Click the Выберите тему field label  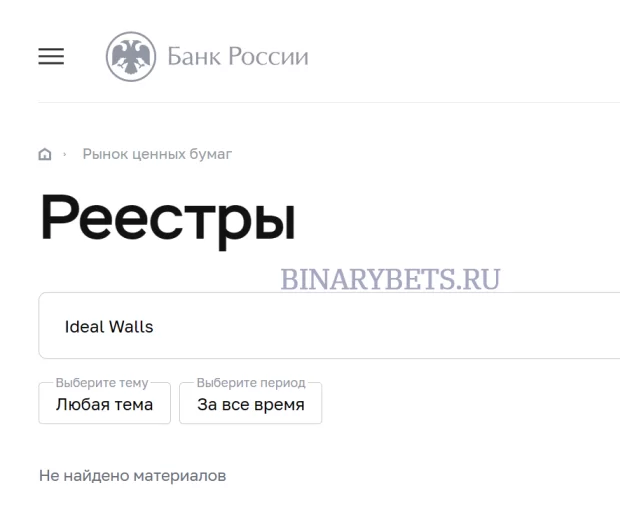pos(102,383)
